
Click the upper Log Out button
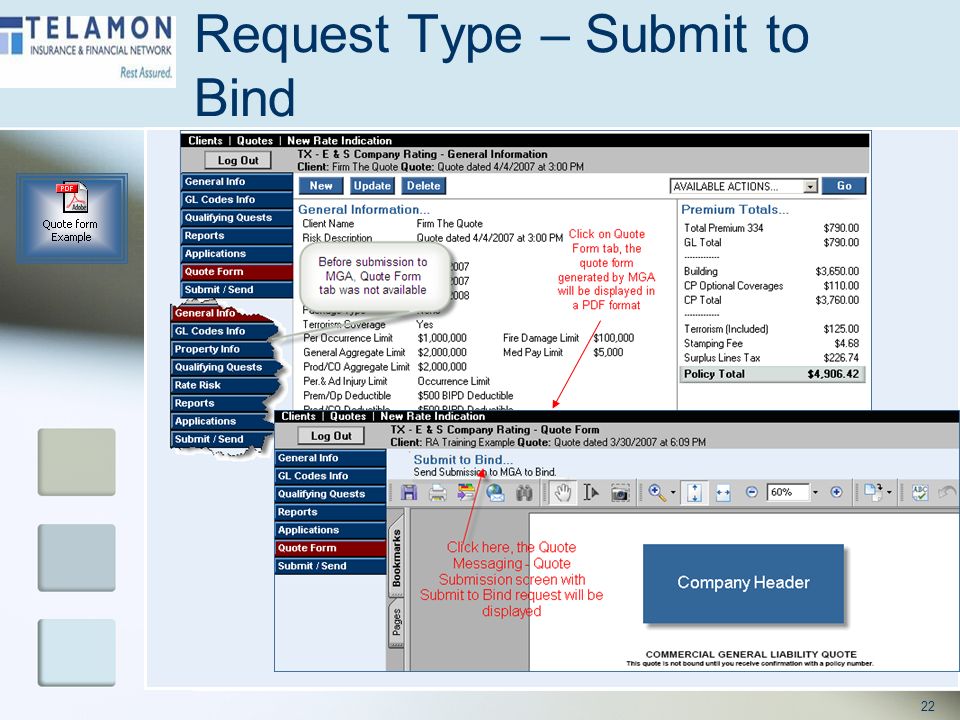coord(238,160)
